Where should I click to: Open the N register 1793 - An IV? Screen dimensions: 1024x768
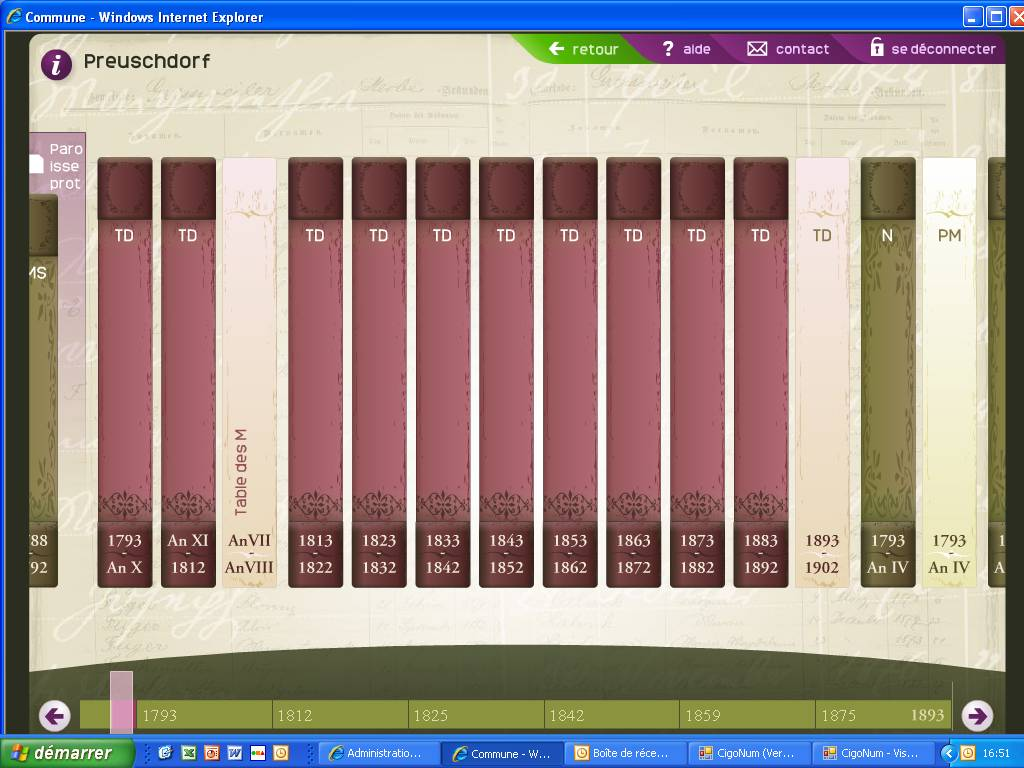tap(887, 372)
